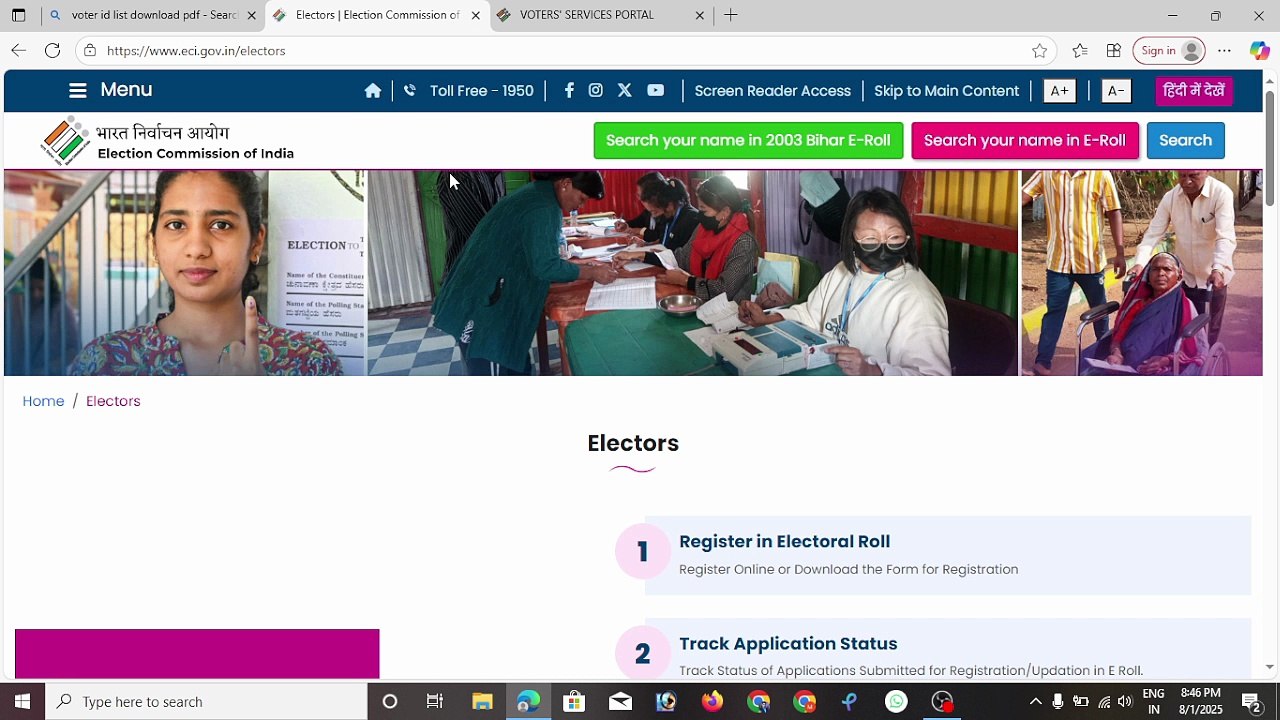Open the ECI Facebook page icon
This screenshot has height=720, width=1280.
click(x=569, y=90)
